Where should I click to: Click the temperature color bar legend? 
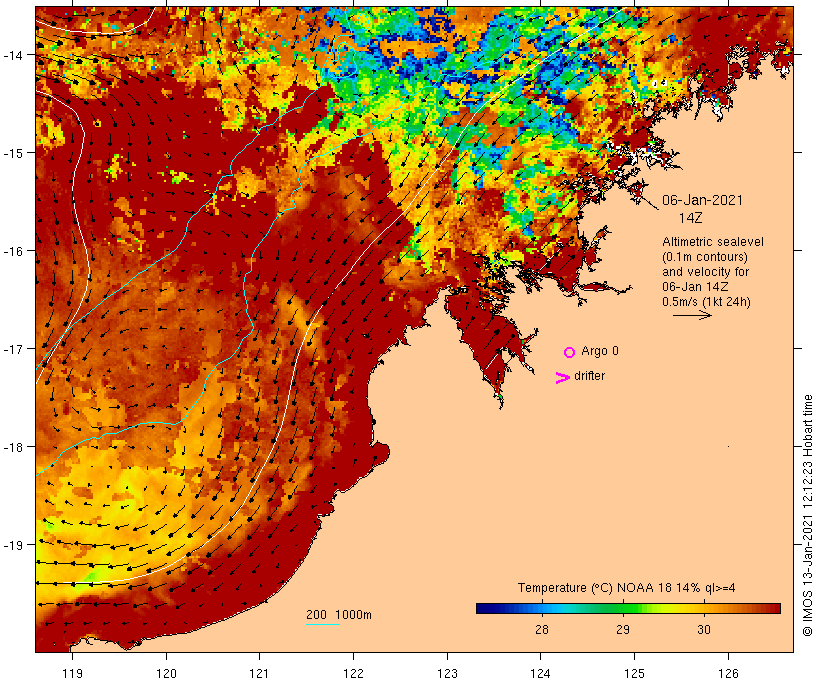[x=628, y=608]
